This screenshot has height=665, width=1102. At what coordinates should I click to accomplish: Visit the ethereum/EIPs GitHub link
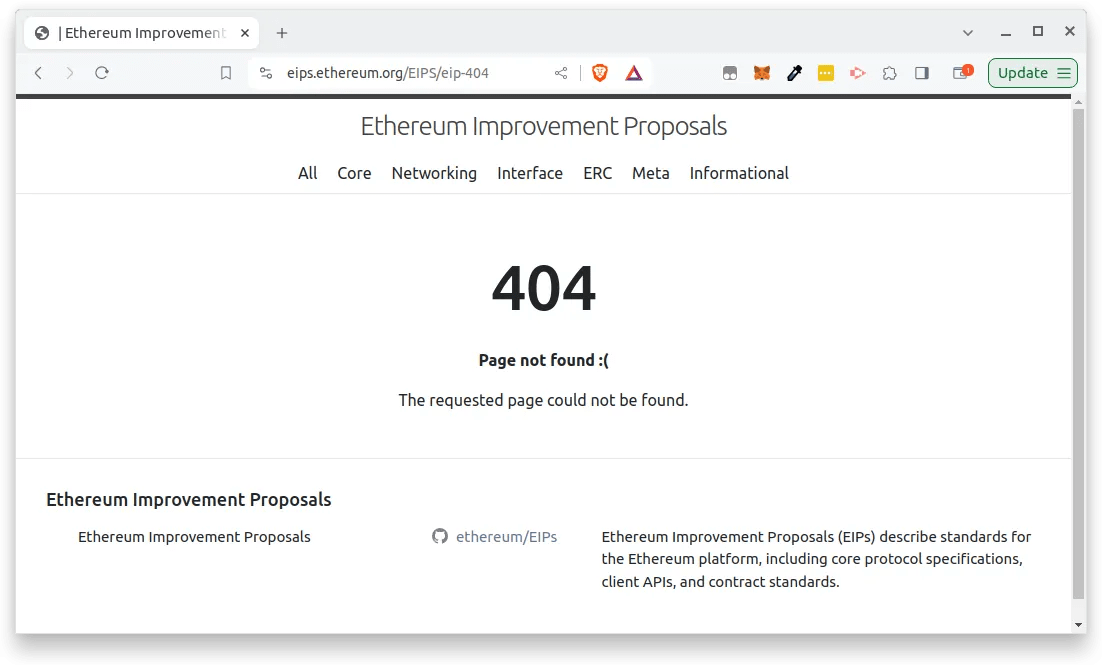(506, 537)
